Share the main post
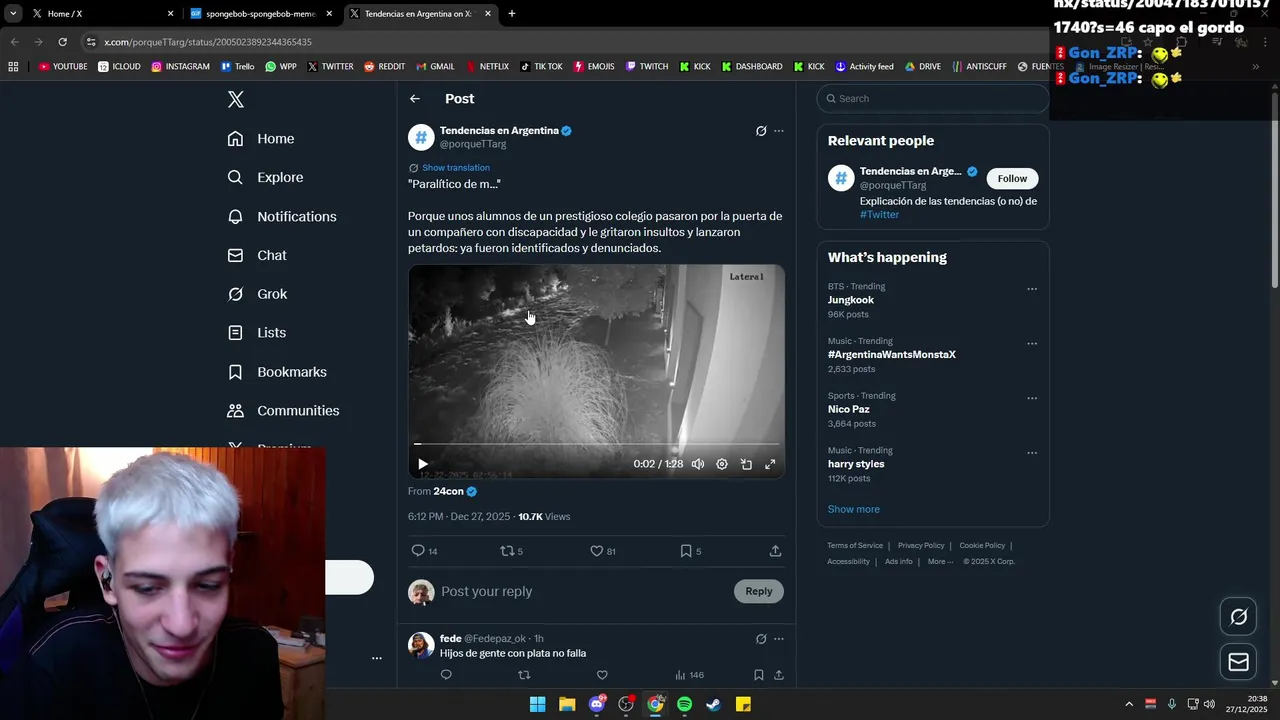Viewport: 1280px width, 720px height. (775, 551)
